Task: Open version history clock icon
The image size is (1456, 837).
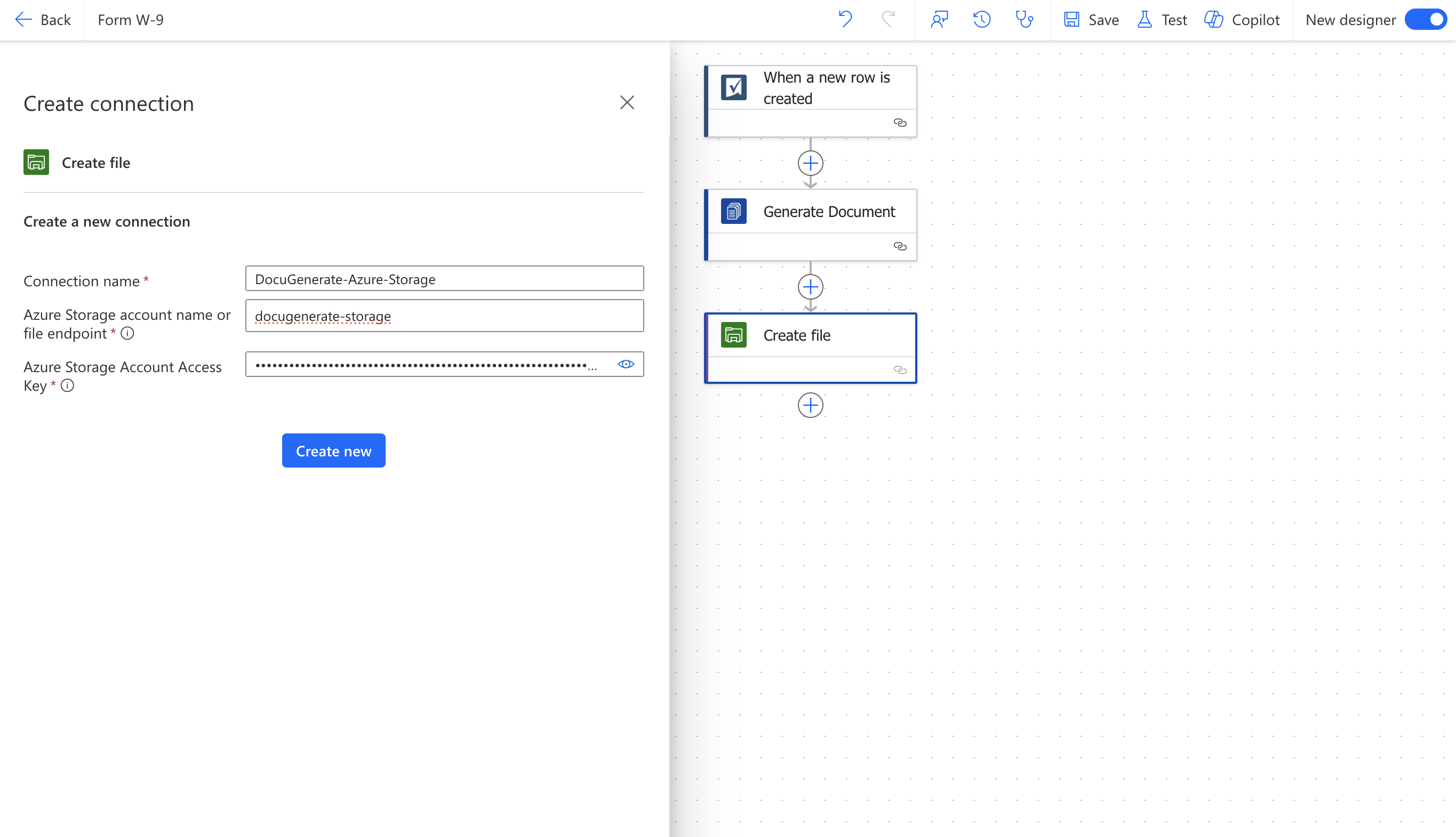Action: [x=981, y=20]
